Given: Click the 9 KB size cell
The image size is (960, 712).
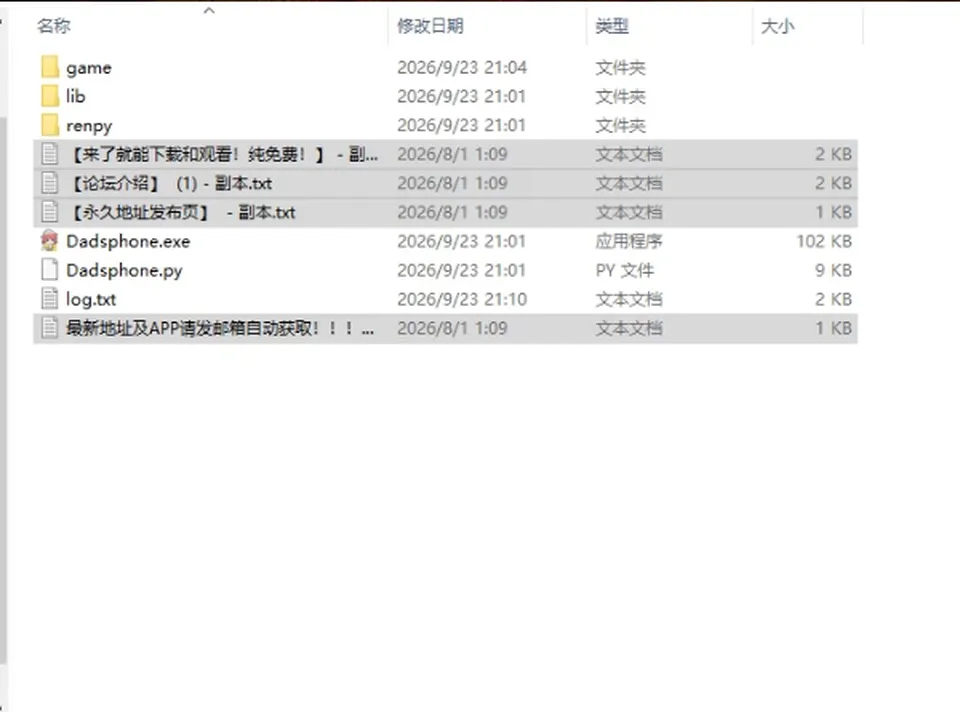Looking at the screenshot, I should 833,270.
